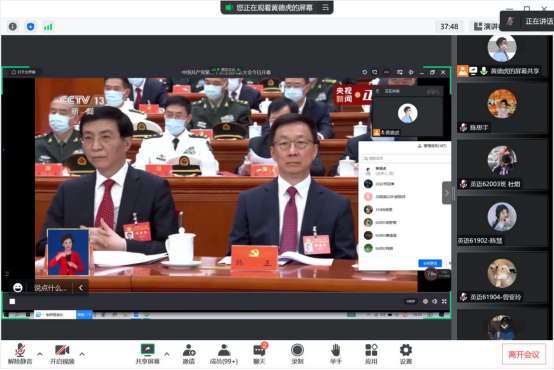Viewport: 554px width, 370px height.
Task: Check the green network signal indicator
Action: [48, 27]
